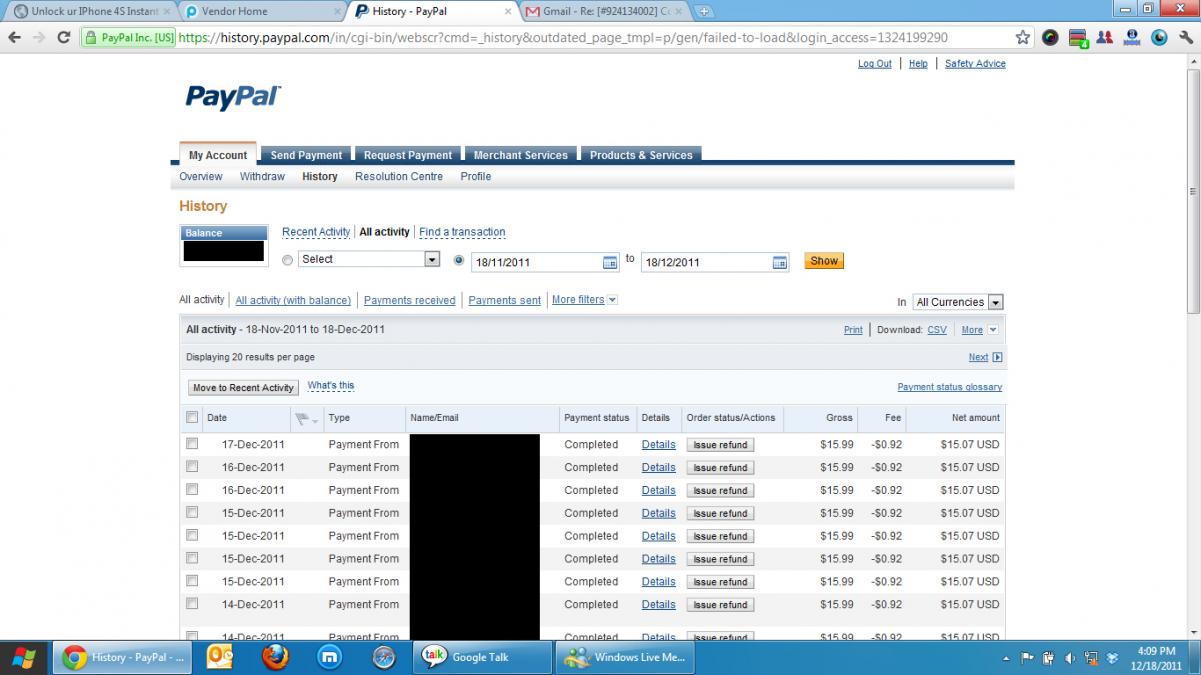
Task: Open the calendar picker for the start date
Action: point(610,262)
